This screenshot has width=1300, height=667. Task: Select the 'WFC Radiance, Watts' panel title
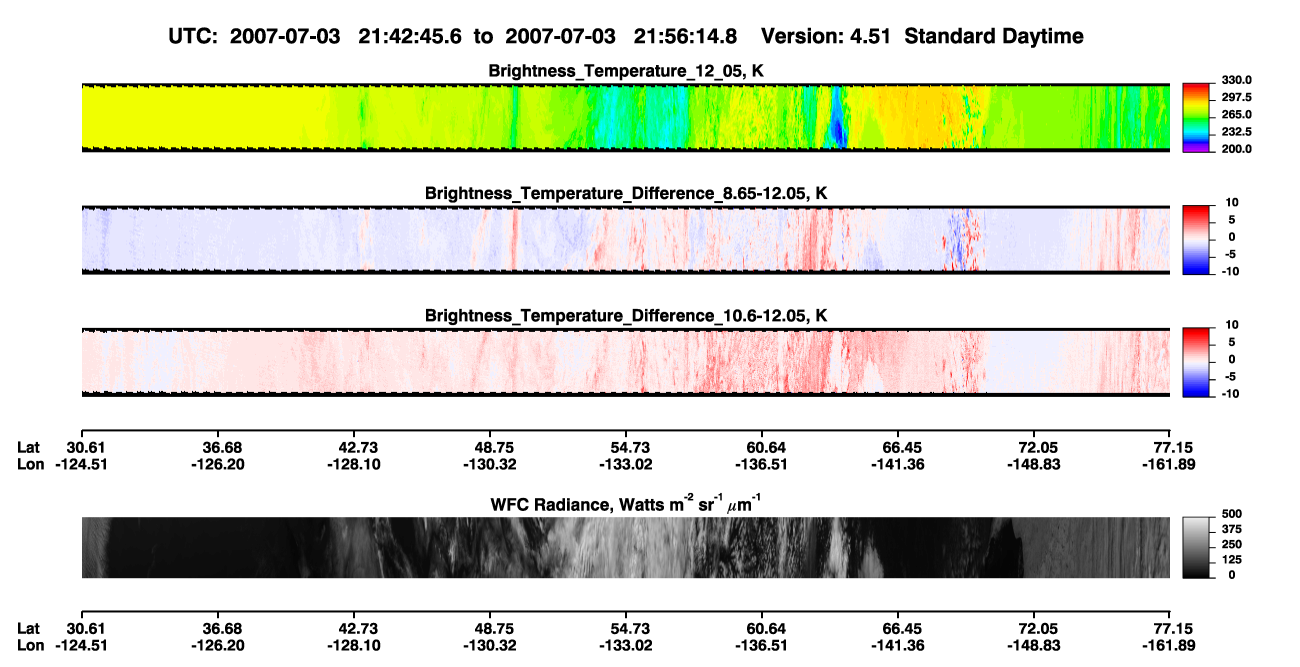[627, 504]
